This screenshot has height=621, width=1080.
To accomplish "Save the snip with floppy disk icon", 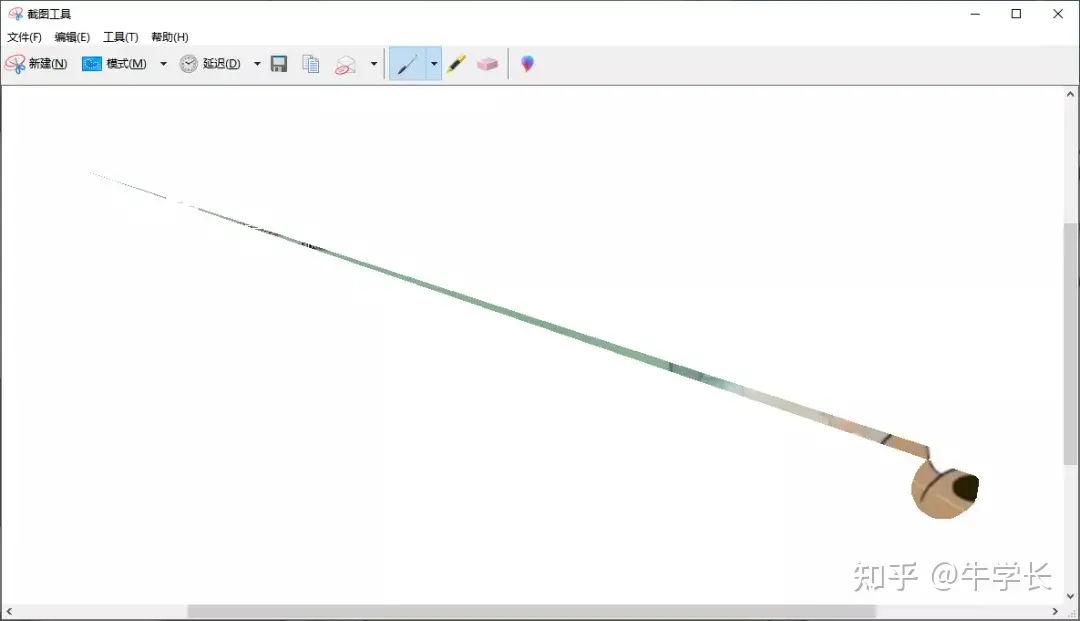I will coord(280,64).
